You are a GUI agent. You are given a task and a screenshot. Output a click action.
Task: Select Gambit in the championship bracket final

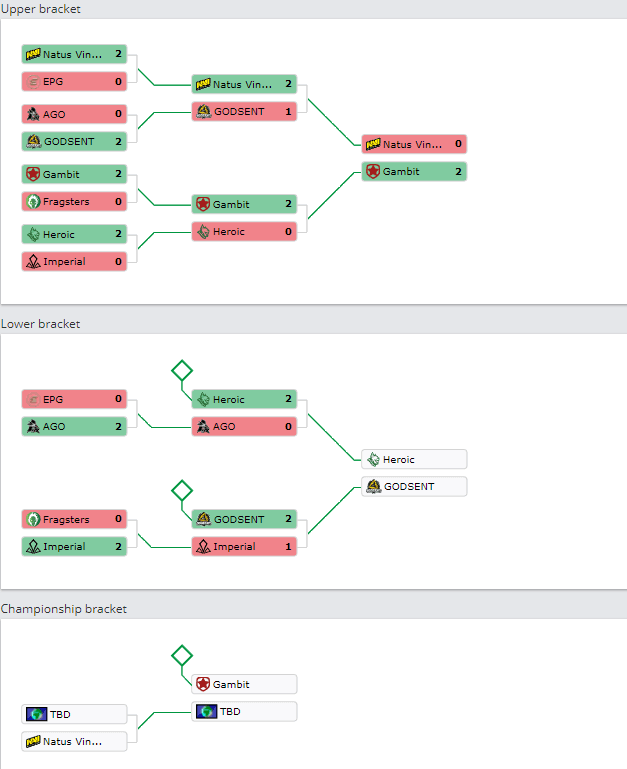[244, 684]
